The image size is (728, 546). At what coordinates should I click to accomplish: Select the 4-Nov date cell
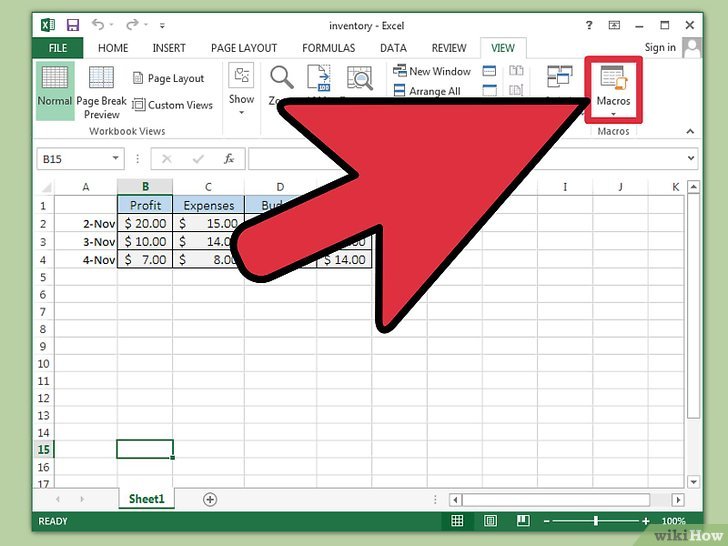[x=86, y=260]
